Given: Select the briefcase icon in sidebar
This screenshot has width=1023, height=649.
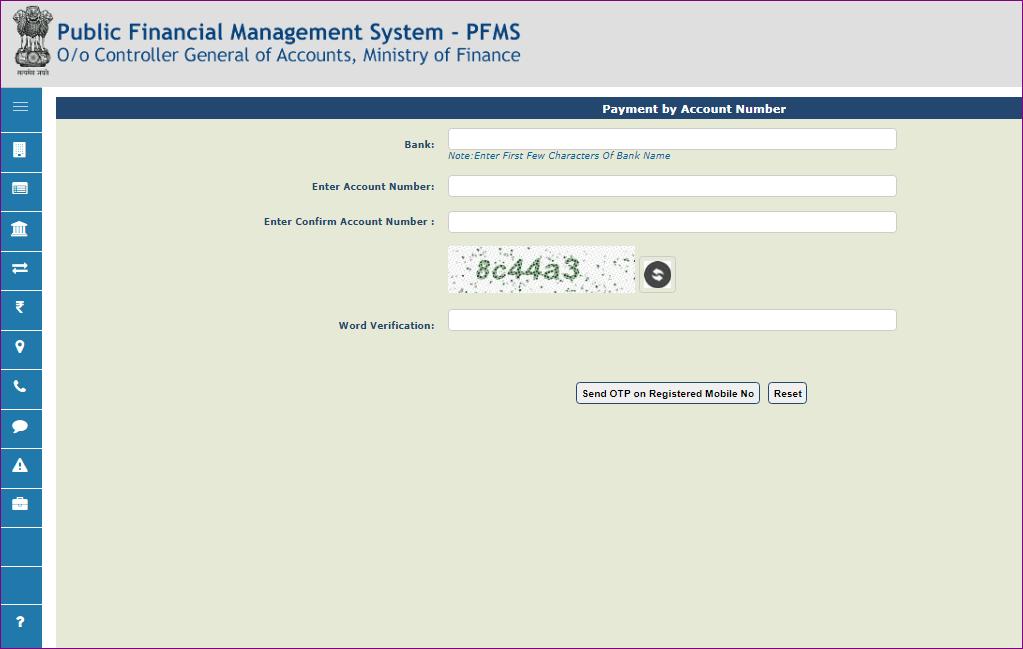Looking at the screenshot, I should click(x=21, y=506).
